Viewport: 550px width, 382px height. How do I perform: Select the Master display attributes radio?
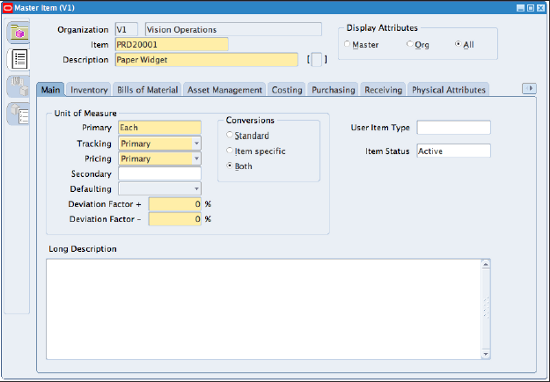347,44
